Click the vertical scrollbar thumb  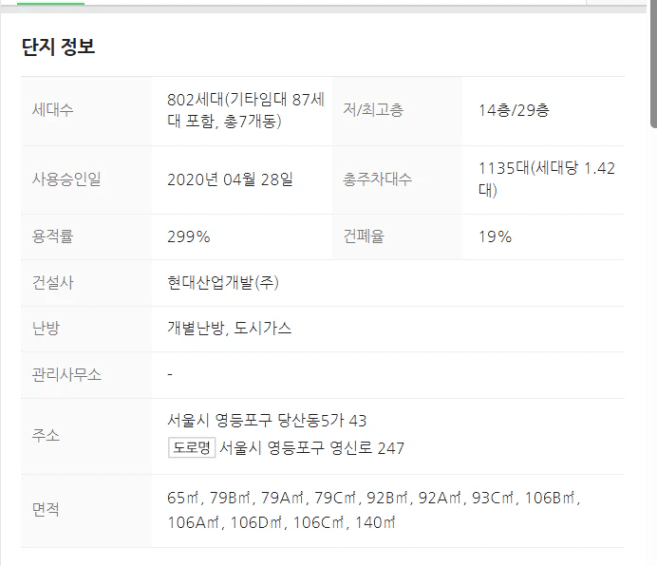653,63
